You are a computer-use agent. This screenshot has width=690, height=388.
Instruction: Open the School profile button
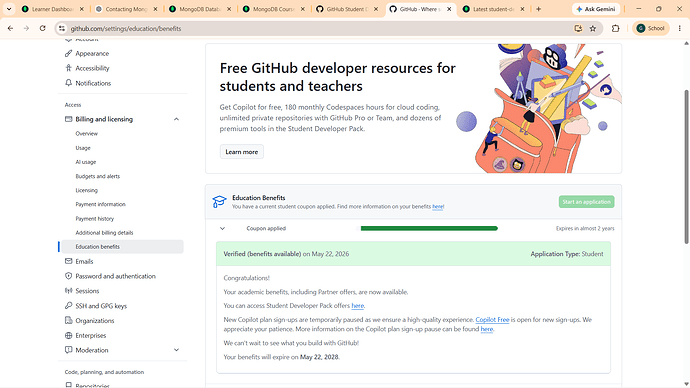[x=651, y=28]
